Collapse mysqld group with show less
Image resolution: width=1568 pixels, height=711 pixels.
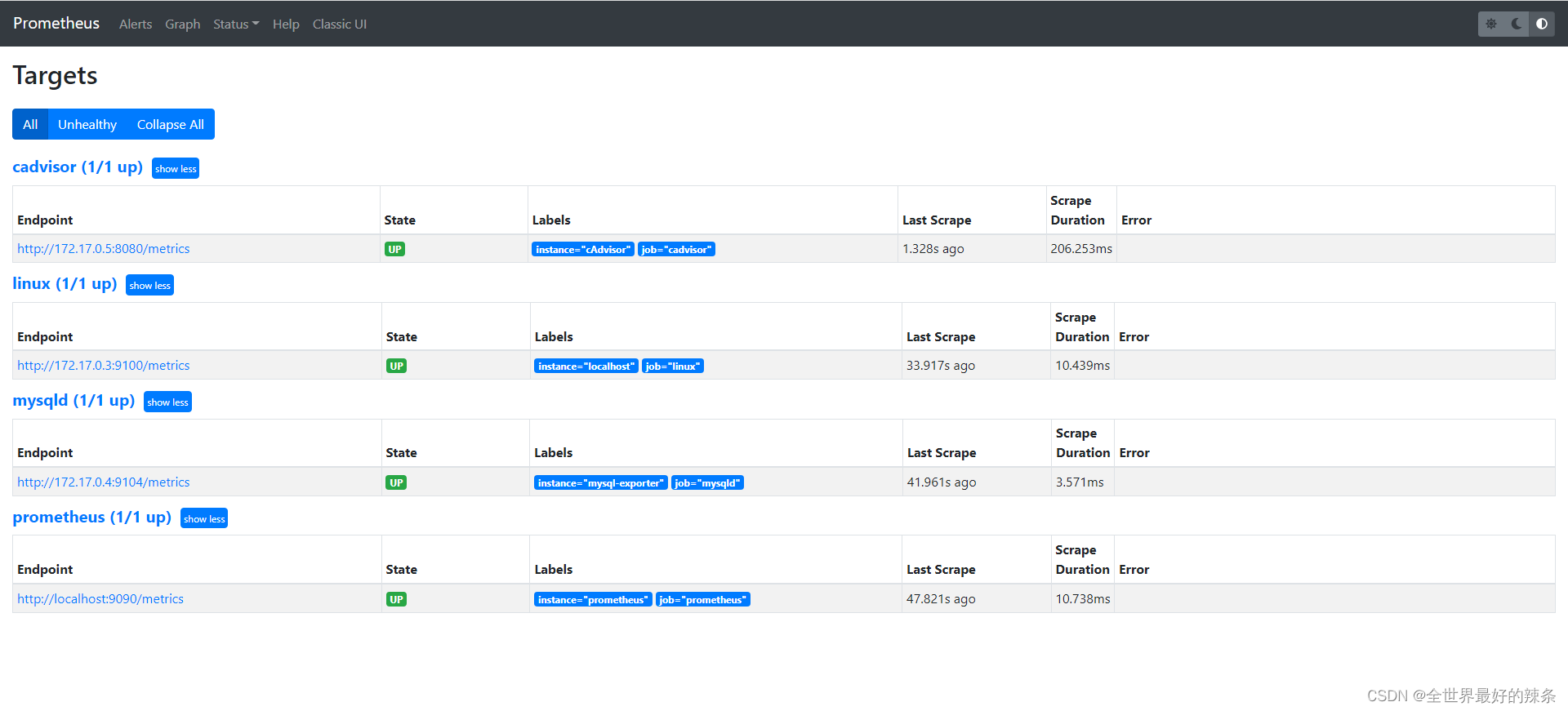tap(167, 402)
